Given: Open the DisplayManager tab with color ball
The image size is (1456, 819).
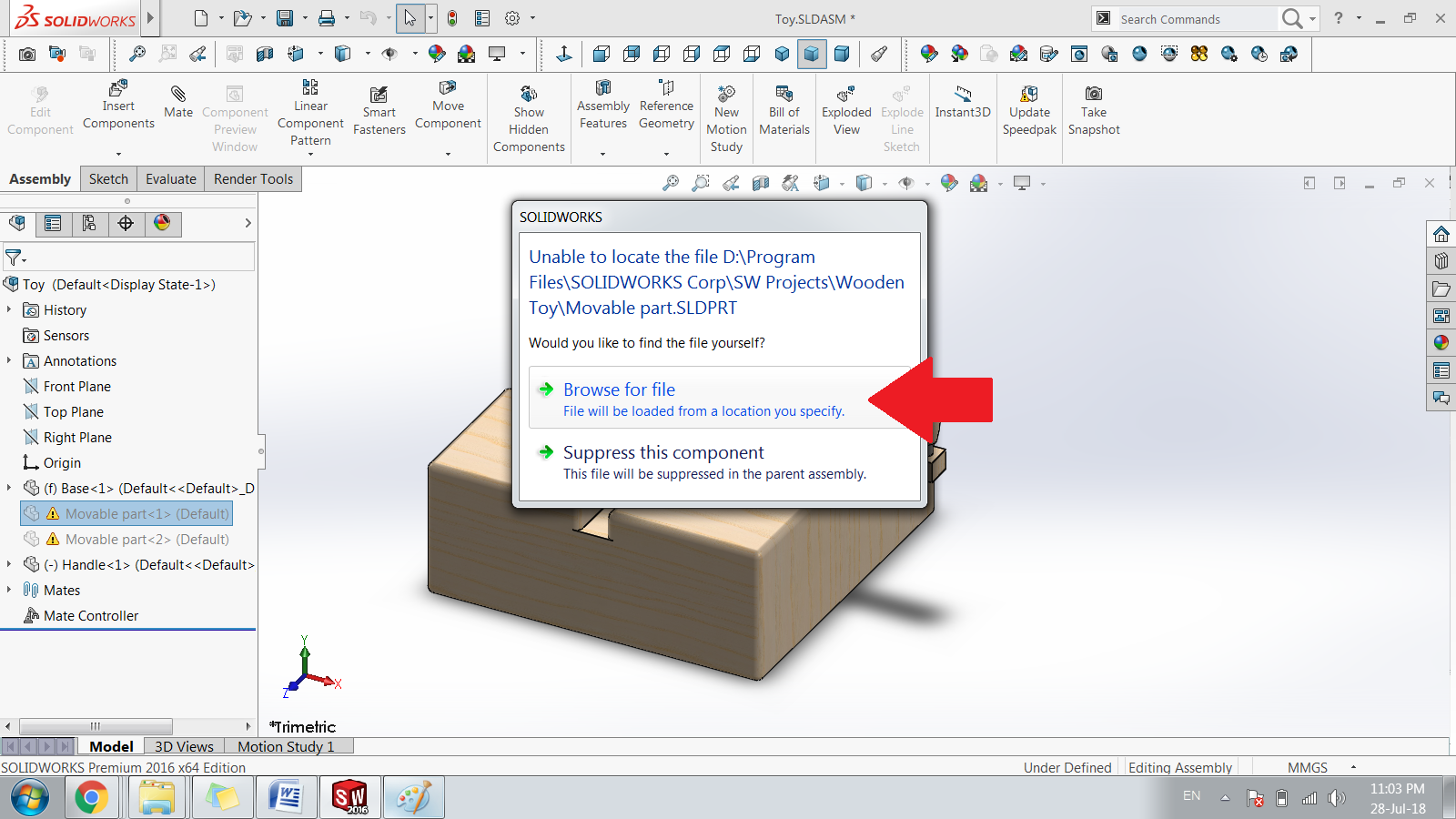Looking at the screenshot, I should [x=162, y=223].
